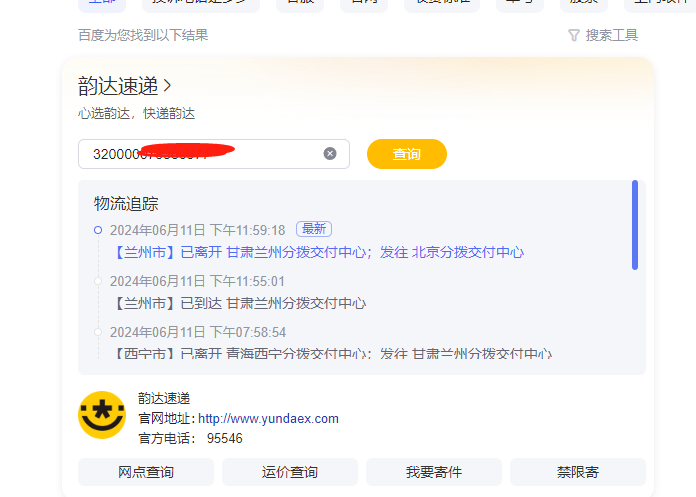The image size is (696, 497).
Task: Click the slogan 心选韵达，快递韵达
Action: 136,114
